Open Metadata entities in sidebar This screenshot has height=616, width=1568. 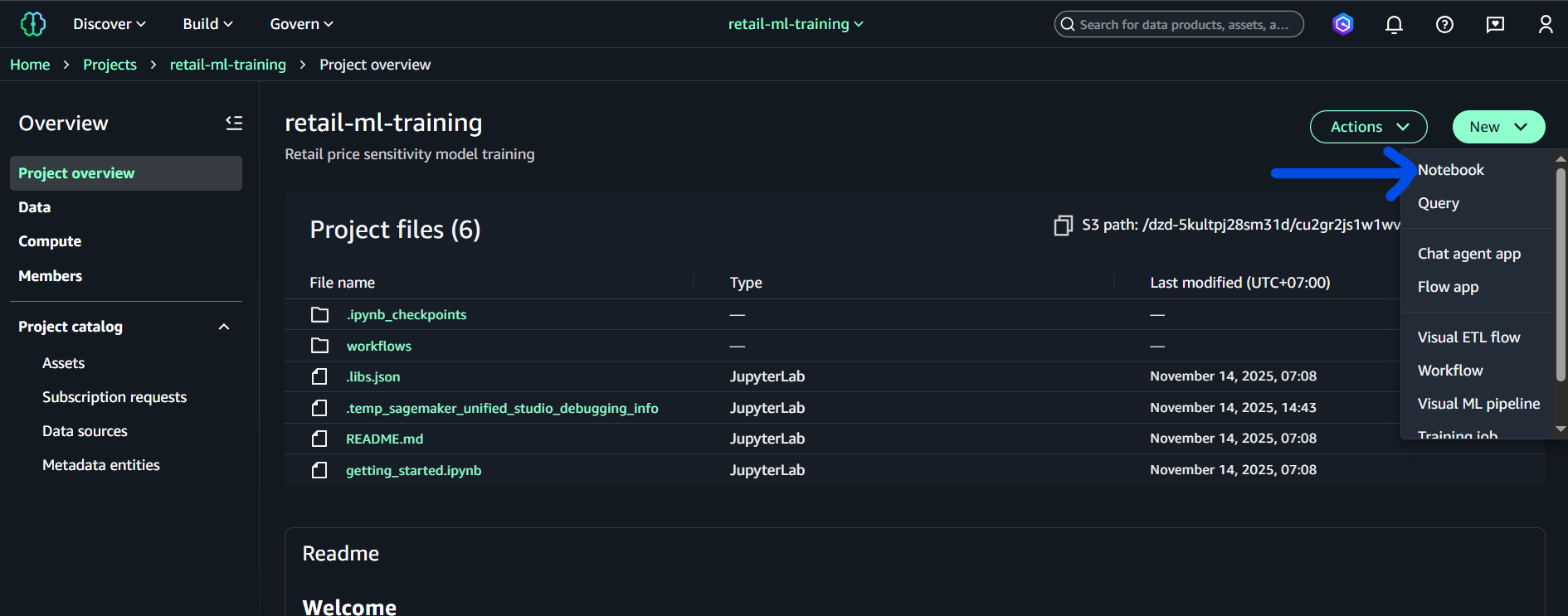click(101, 465)
